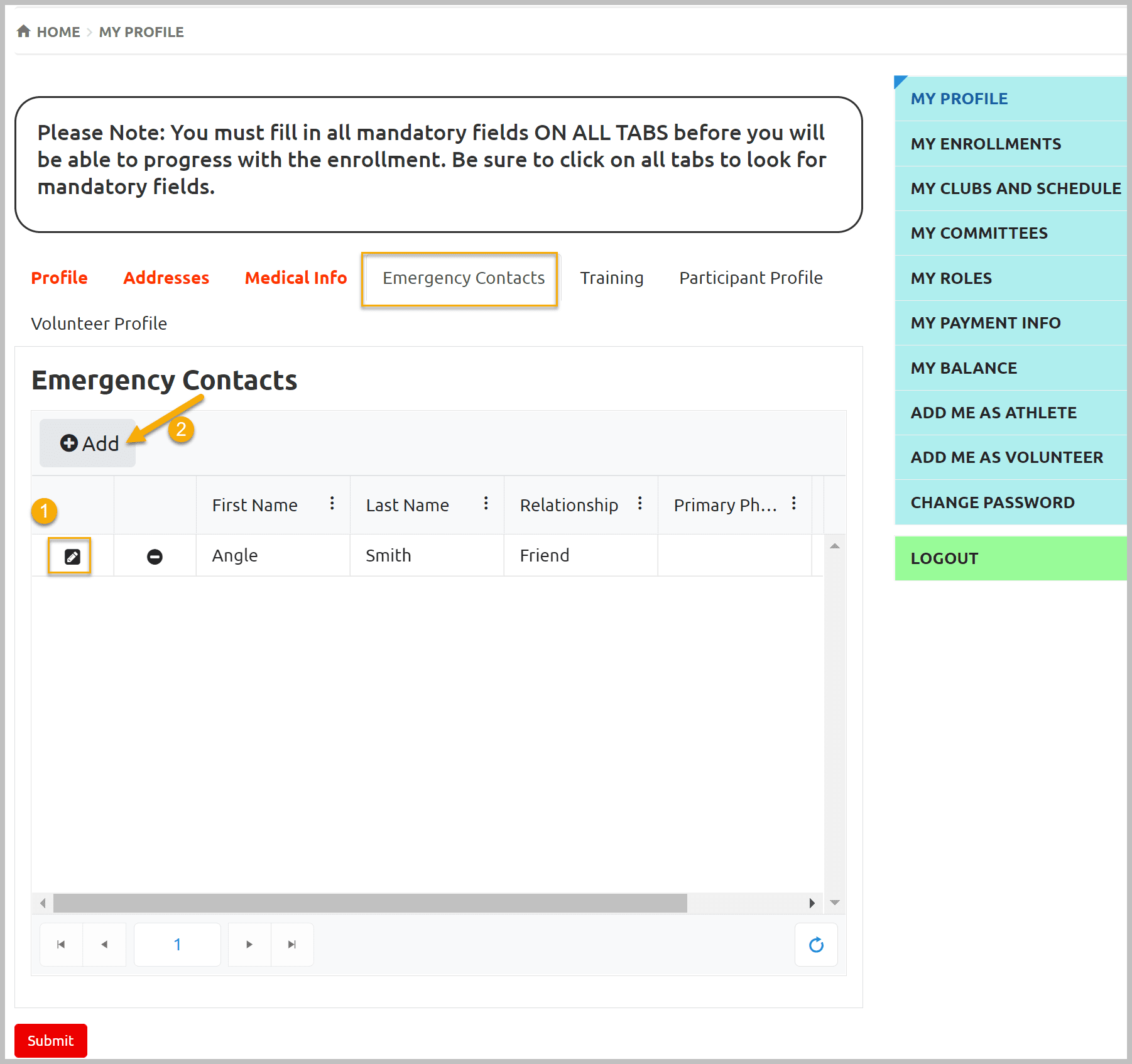Go to HOME in the breadcrumb
The height and width of the screenshot is (1064, 1132).
tap(58, 31)
